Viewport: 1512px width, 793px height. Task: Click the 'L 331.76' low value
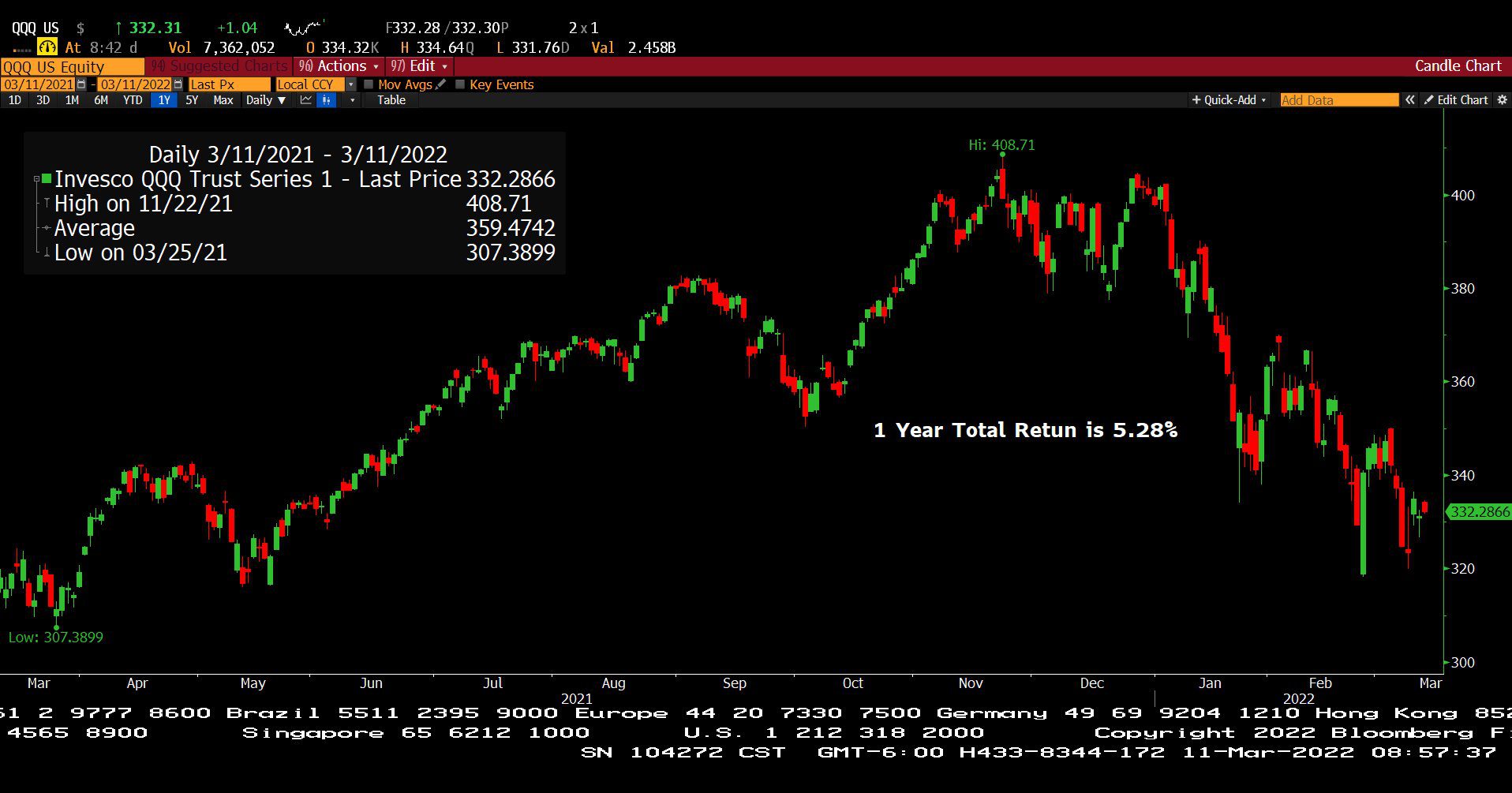tap(533, 47)
